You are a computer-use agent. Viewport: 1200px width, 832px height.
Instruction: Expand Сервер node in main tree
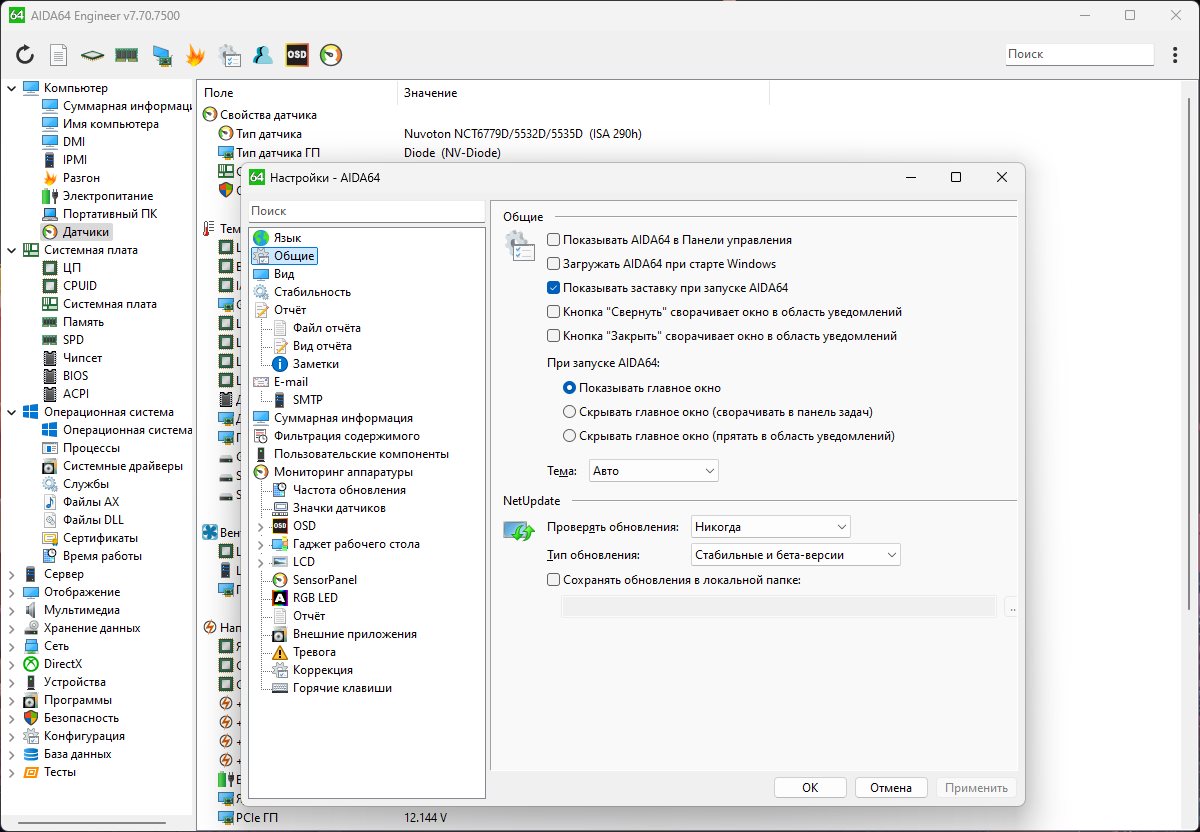12,574
